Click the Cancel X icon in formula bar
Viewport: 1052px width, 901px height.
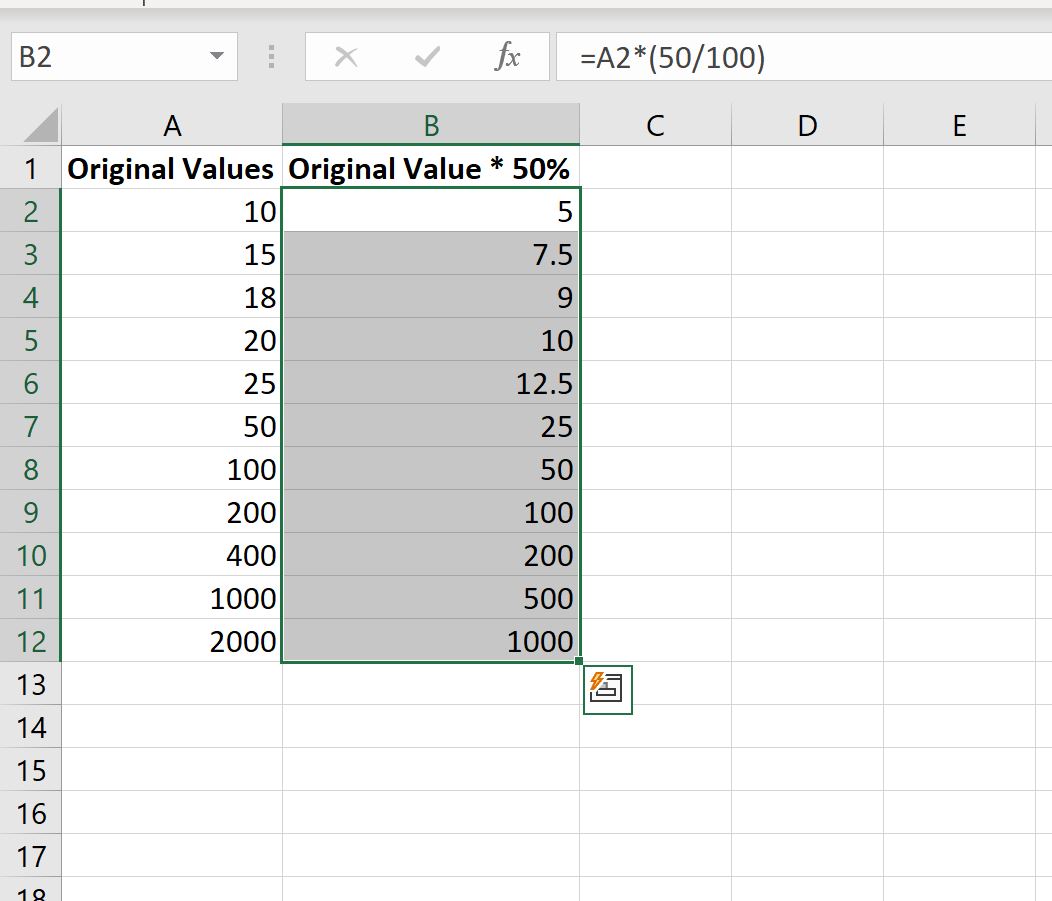point(346,57)
